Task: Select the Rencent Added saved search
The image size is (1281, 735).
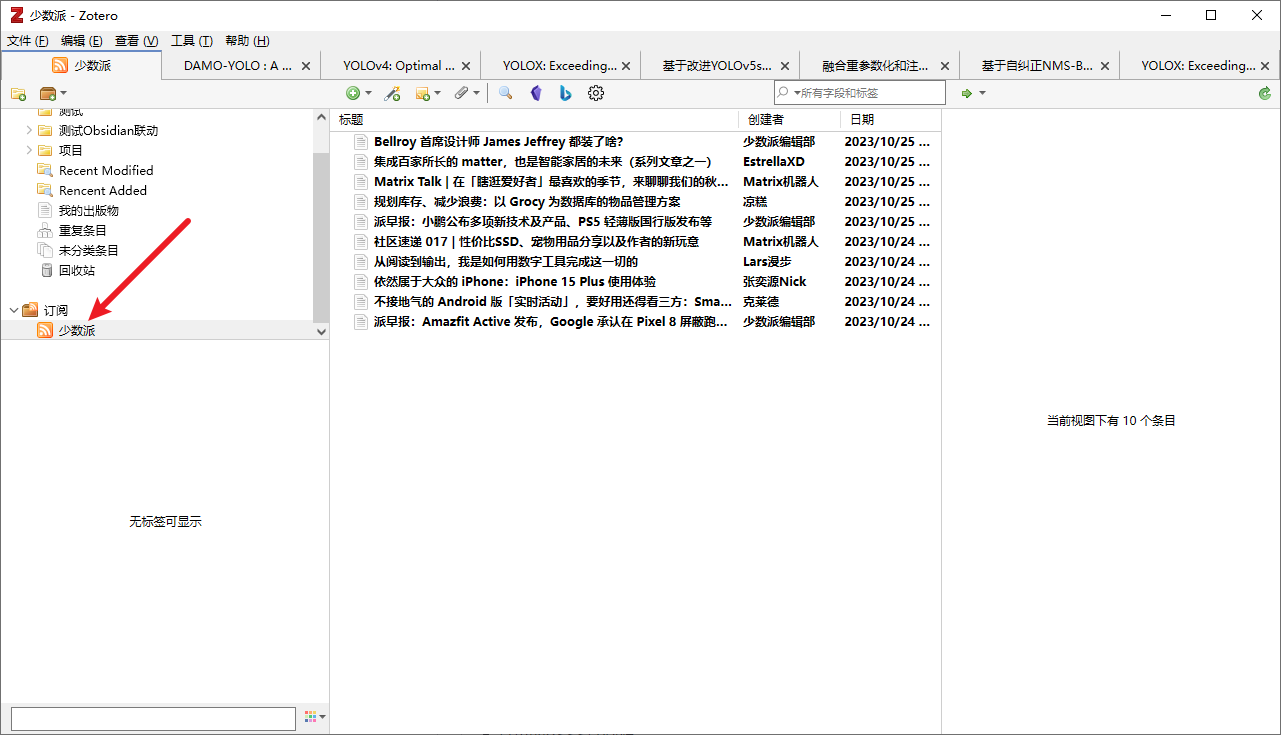Action: coord(102,190)
